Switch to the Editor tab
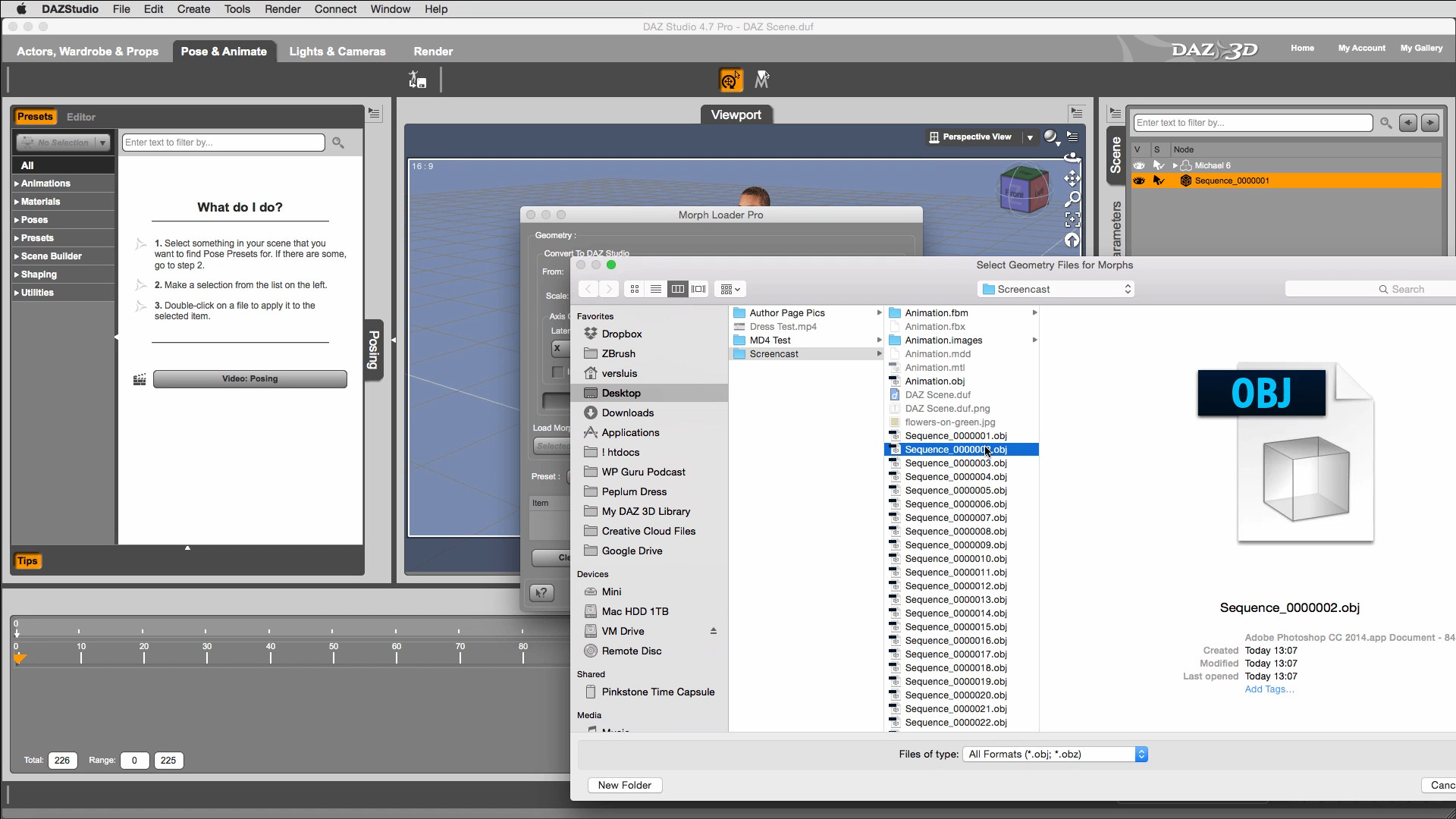The width and height of the screenshot is (1456, 819). pos(81,117)
